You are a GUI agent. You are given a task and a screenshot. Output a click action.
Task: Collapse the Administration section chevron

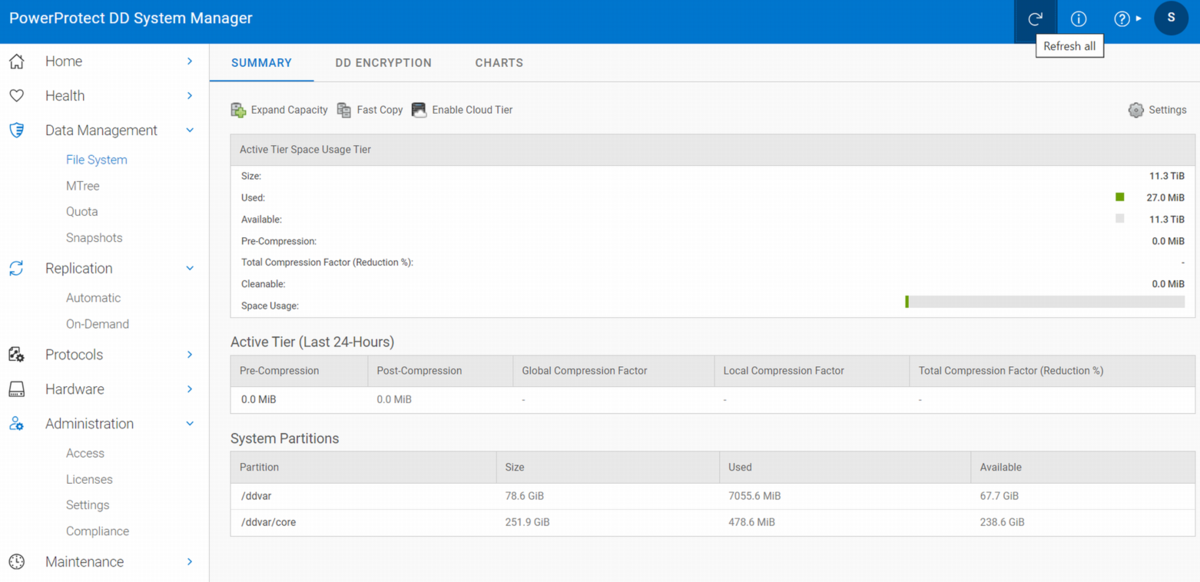coord(190,423)
